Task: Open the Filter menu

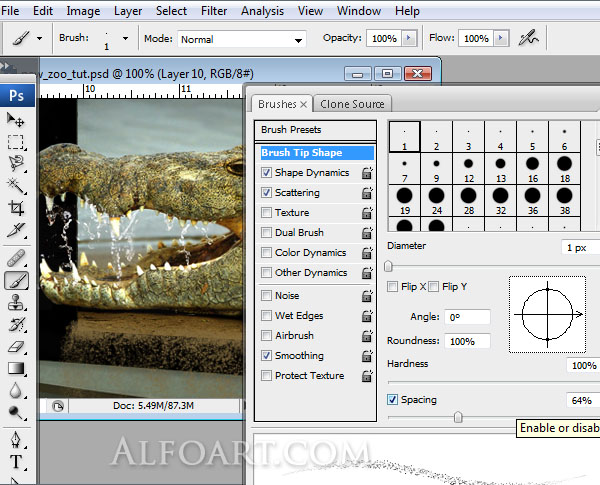Action: [x=214, y=11]
